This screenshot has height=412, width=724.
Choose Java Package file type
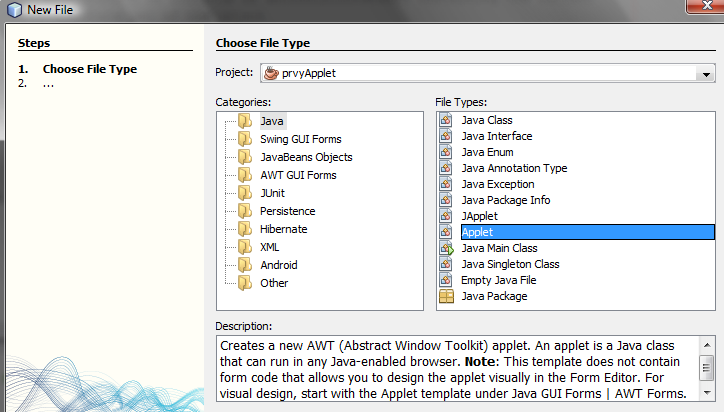(494, 296)
